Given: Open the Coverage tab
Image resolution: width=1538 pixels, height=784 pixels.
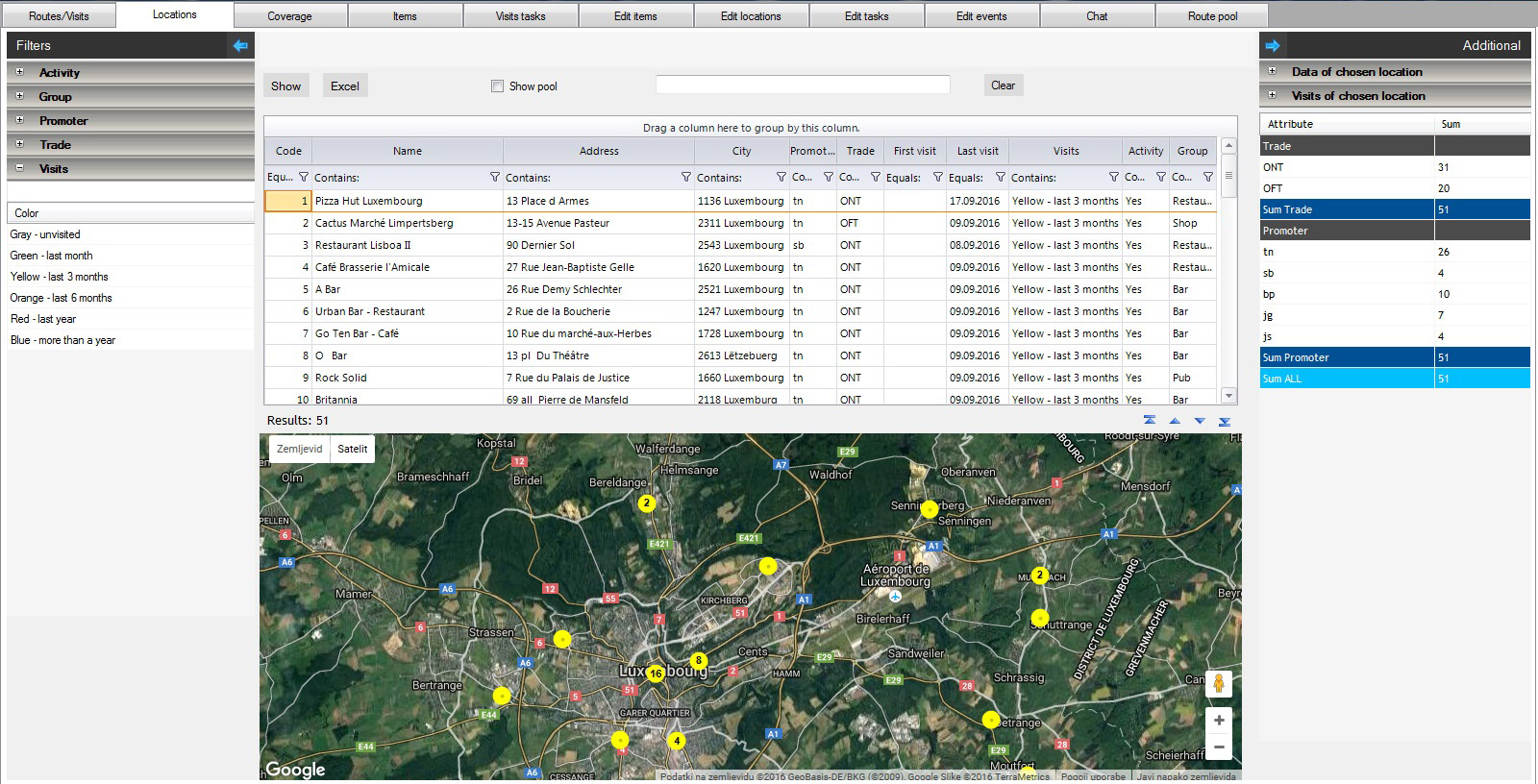Looking at the screenshot, I should pyautogui.click(x=289, y=16).
